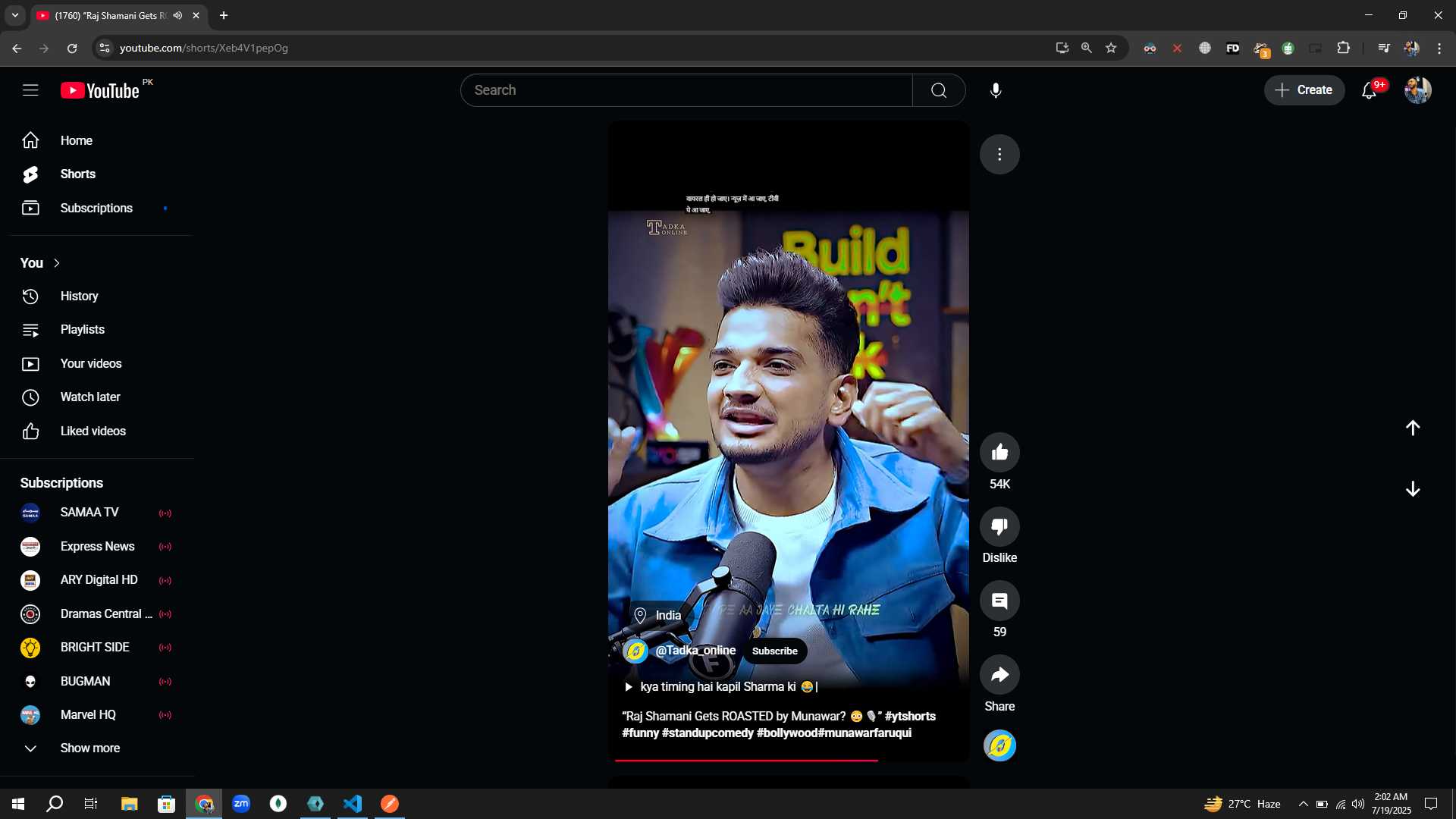Viewport: 1456px width, 819px height.
Task: Open the volume control in system tray
Action: pyautogui.click(x=1357, y=804)
